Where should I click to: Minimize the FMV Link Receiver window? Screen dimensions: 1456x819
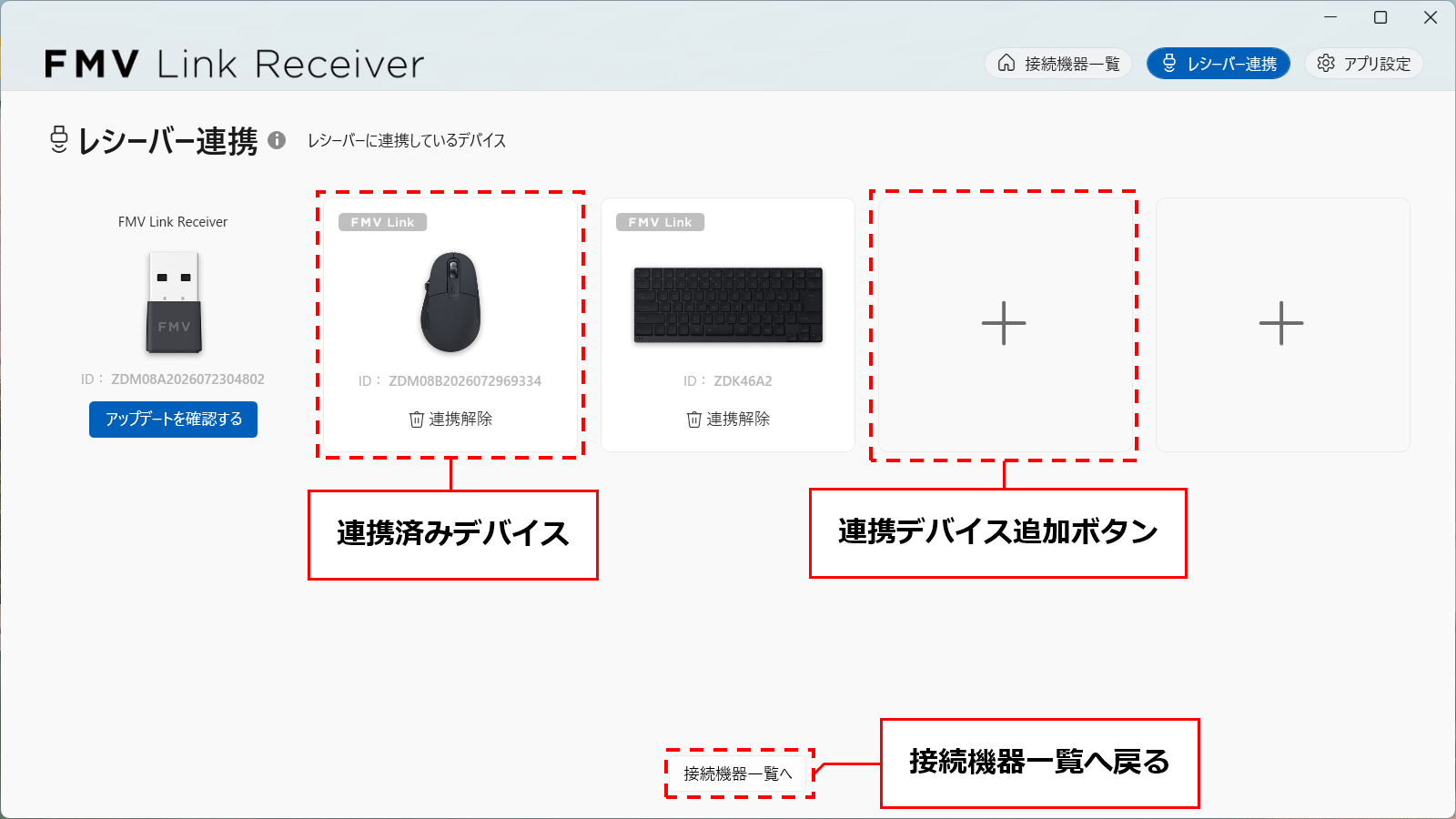coord(1330,17)
